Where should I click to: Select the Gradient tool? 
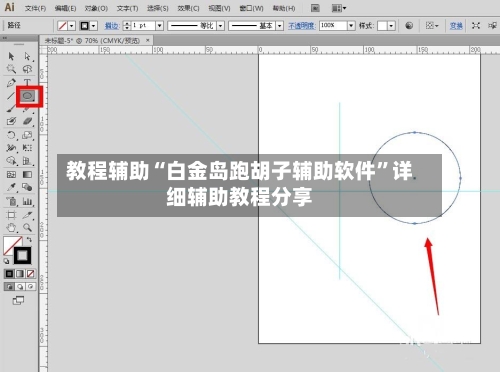point(27,174)
